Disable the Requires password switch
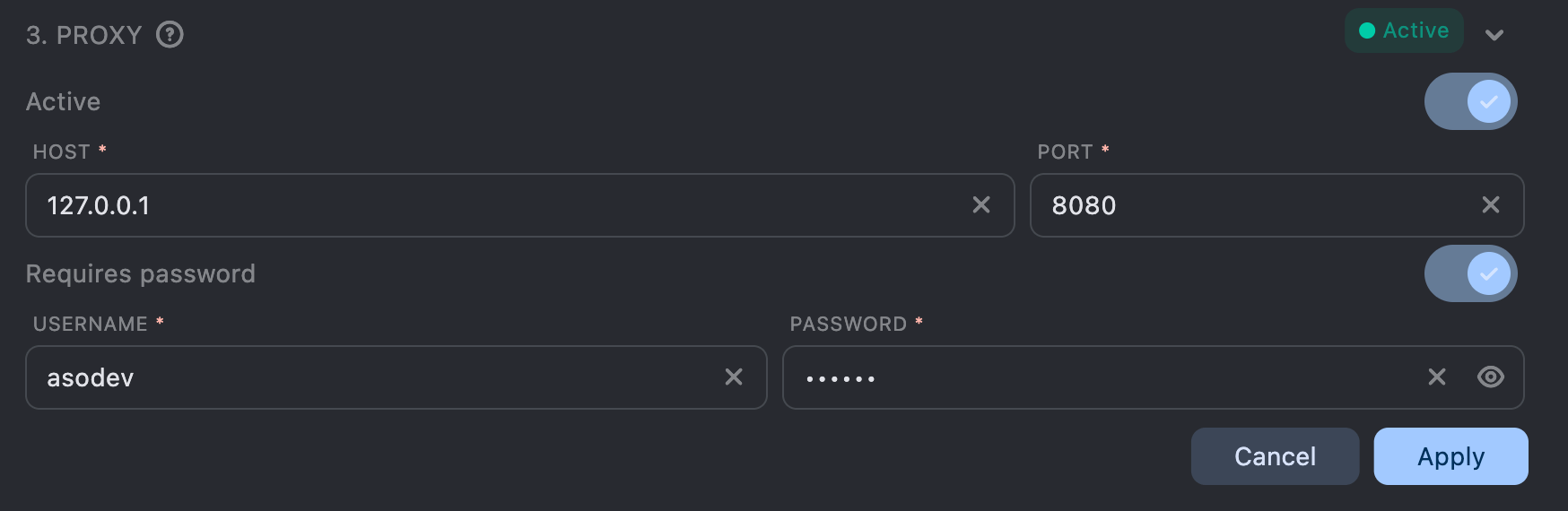 [x=1471, y=273]
